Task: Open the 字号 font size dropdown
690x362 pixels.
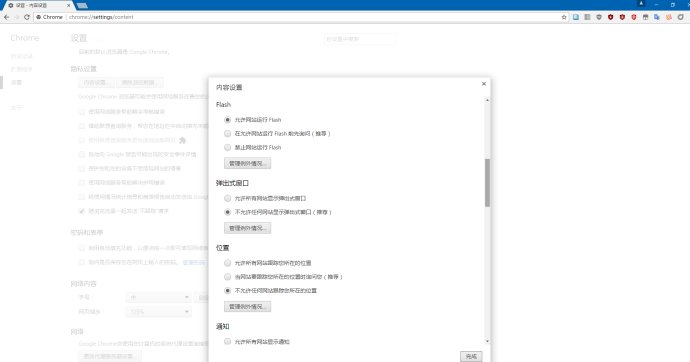Action: 158,298
